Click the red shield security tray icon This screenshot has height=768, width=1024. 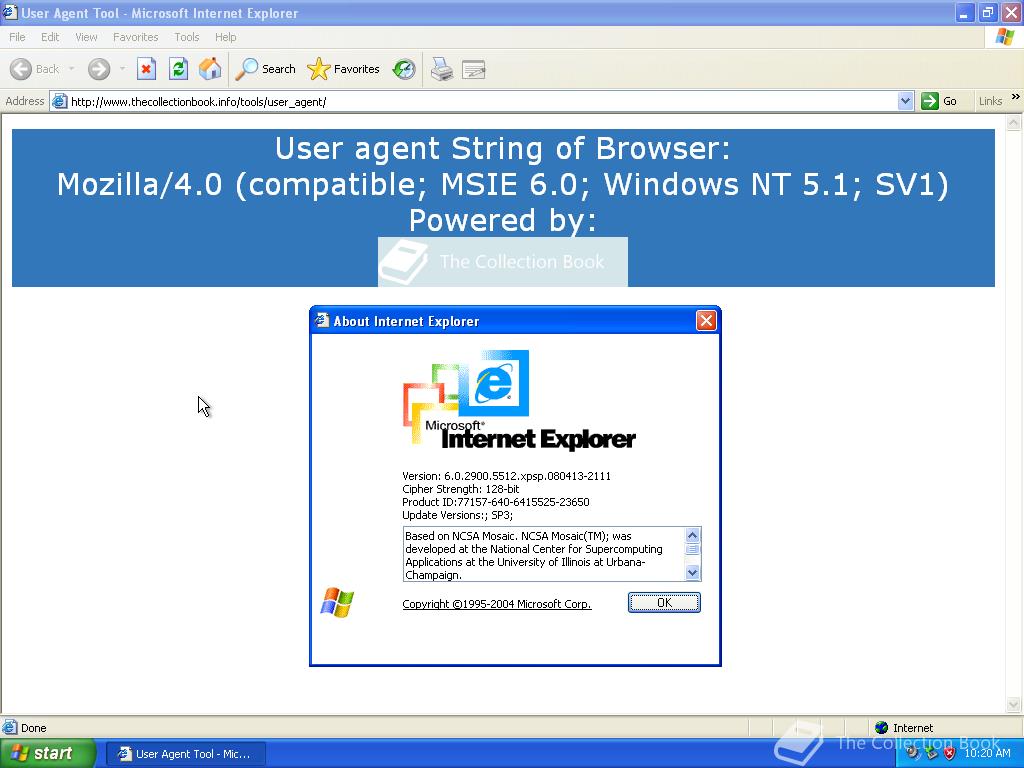[x=950, y=753]
